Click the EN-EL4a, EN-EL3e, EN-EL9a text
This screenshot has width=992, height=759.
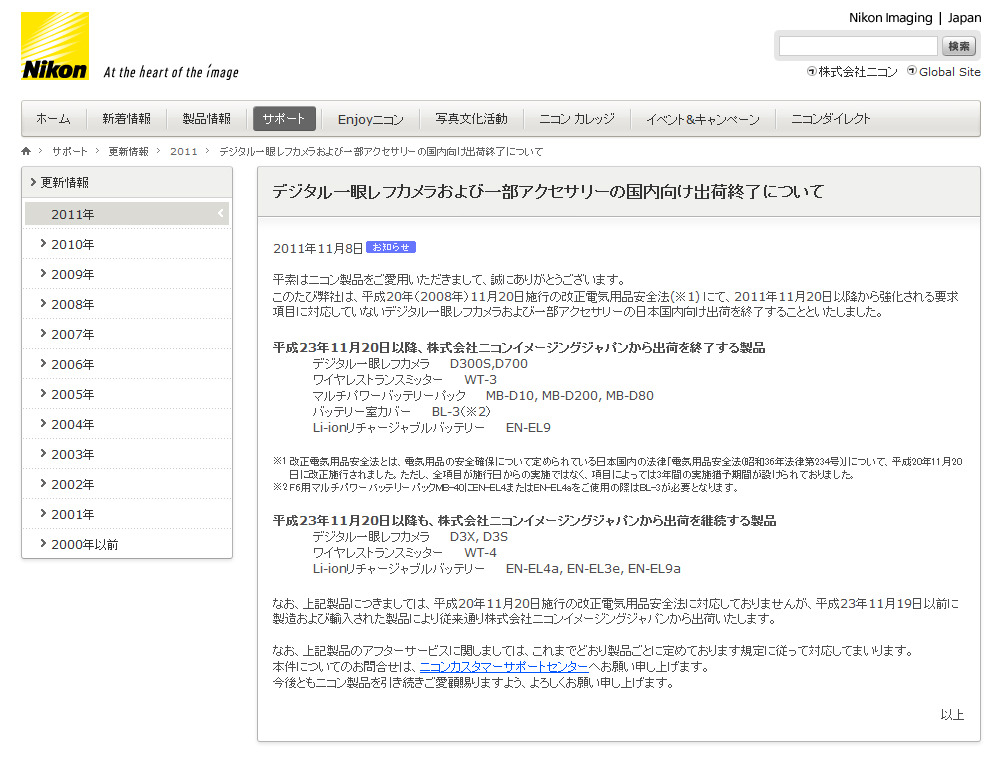(x=593, y=569)
